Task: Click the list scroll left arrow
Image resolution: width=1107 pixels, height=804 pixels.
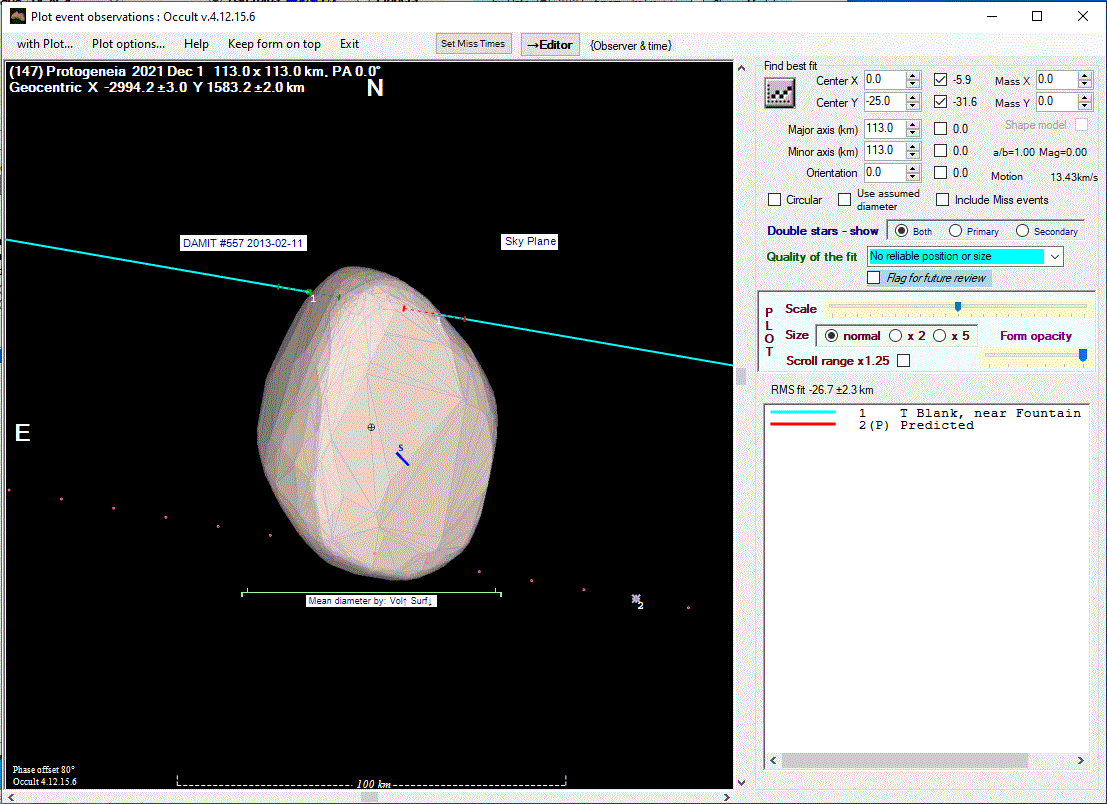Action: pyautogui.click(x=773, y=760)
